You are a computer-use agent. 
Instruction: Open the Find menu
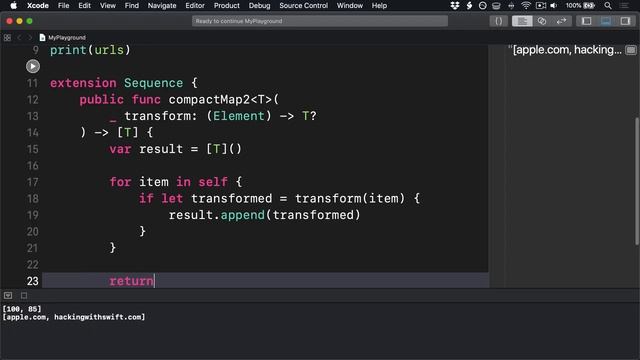point(131,6)
